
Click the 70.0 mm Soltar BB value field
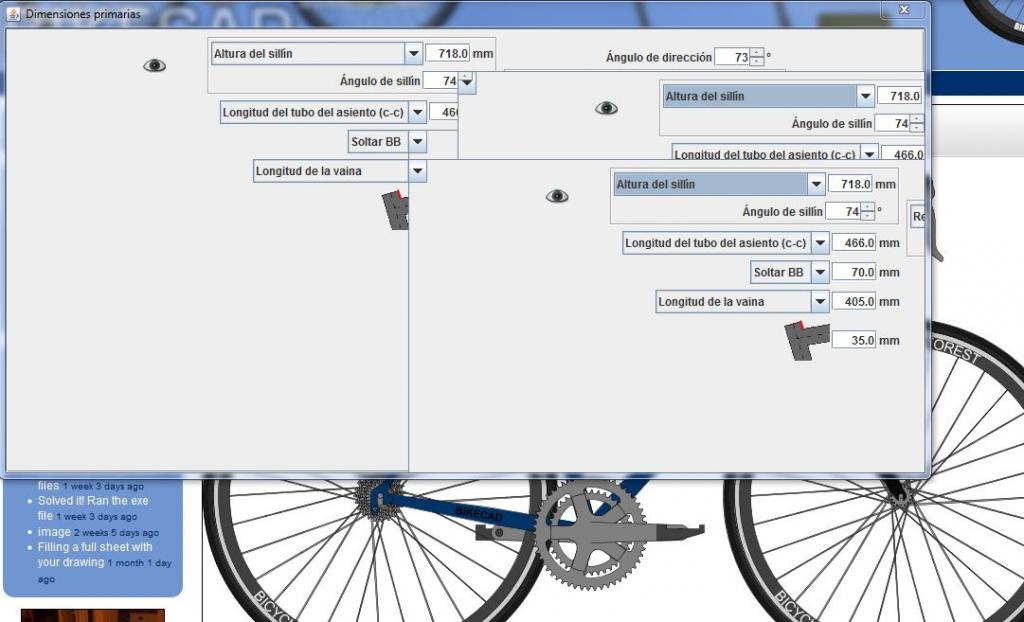853,272
